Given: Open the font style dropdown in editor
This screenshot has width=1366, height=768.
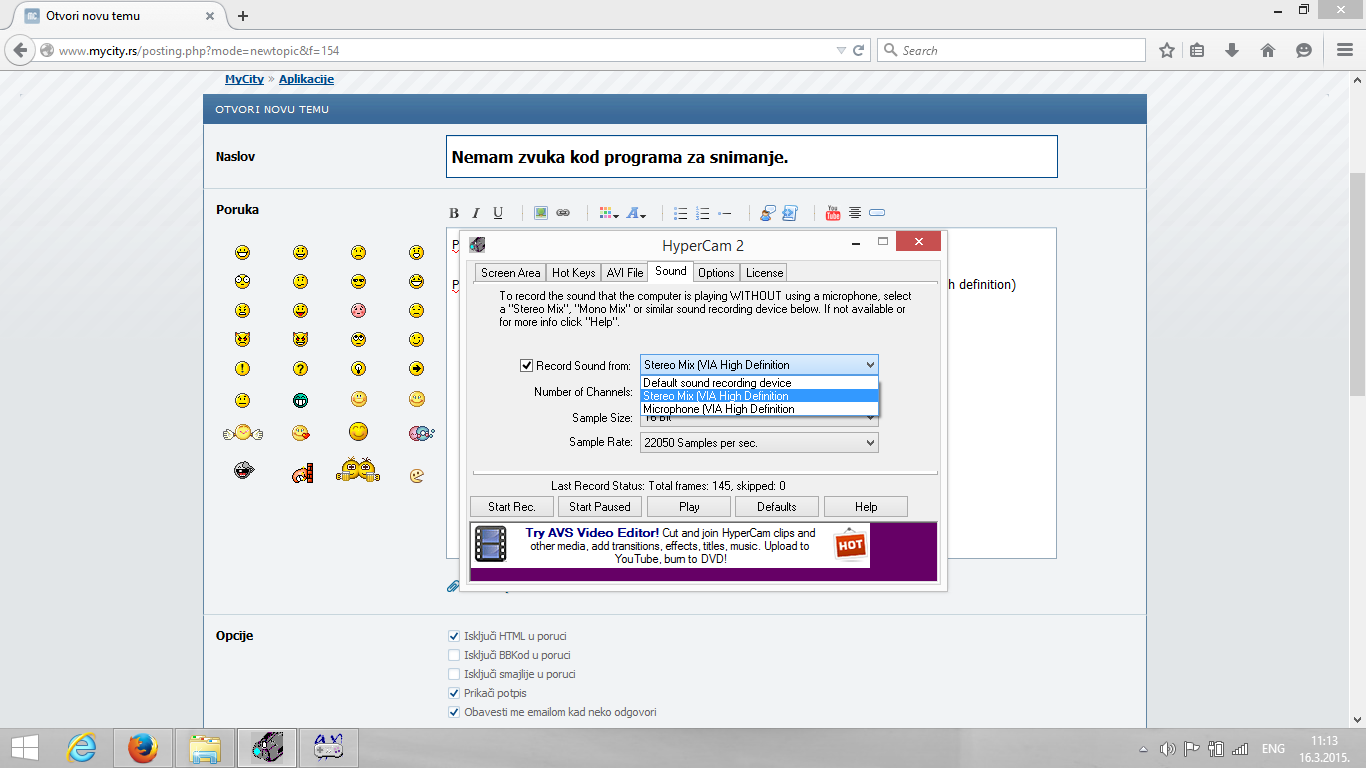Looking at the screenshot, I should (x=636, y=213).
